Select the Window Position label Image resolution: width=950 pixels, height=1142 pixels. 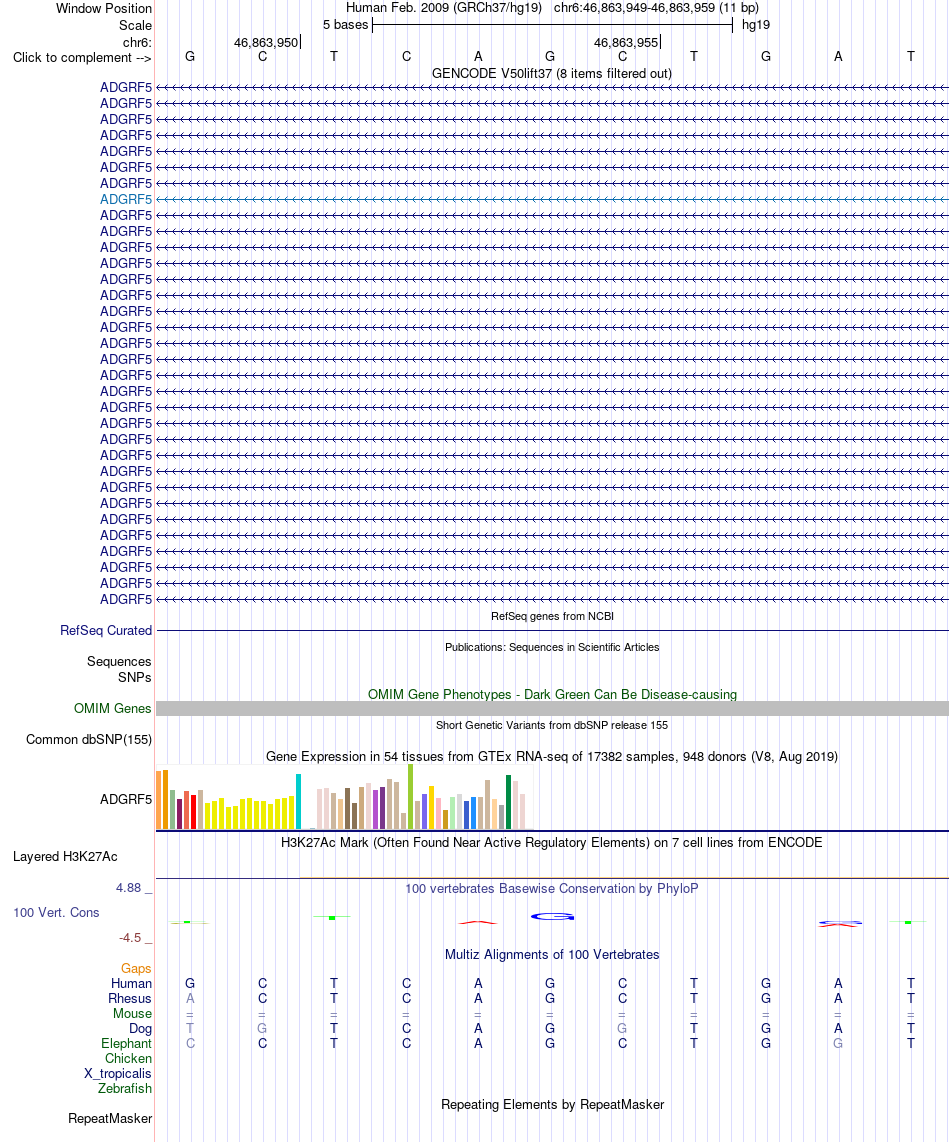tap(104, 9)
